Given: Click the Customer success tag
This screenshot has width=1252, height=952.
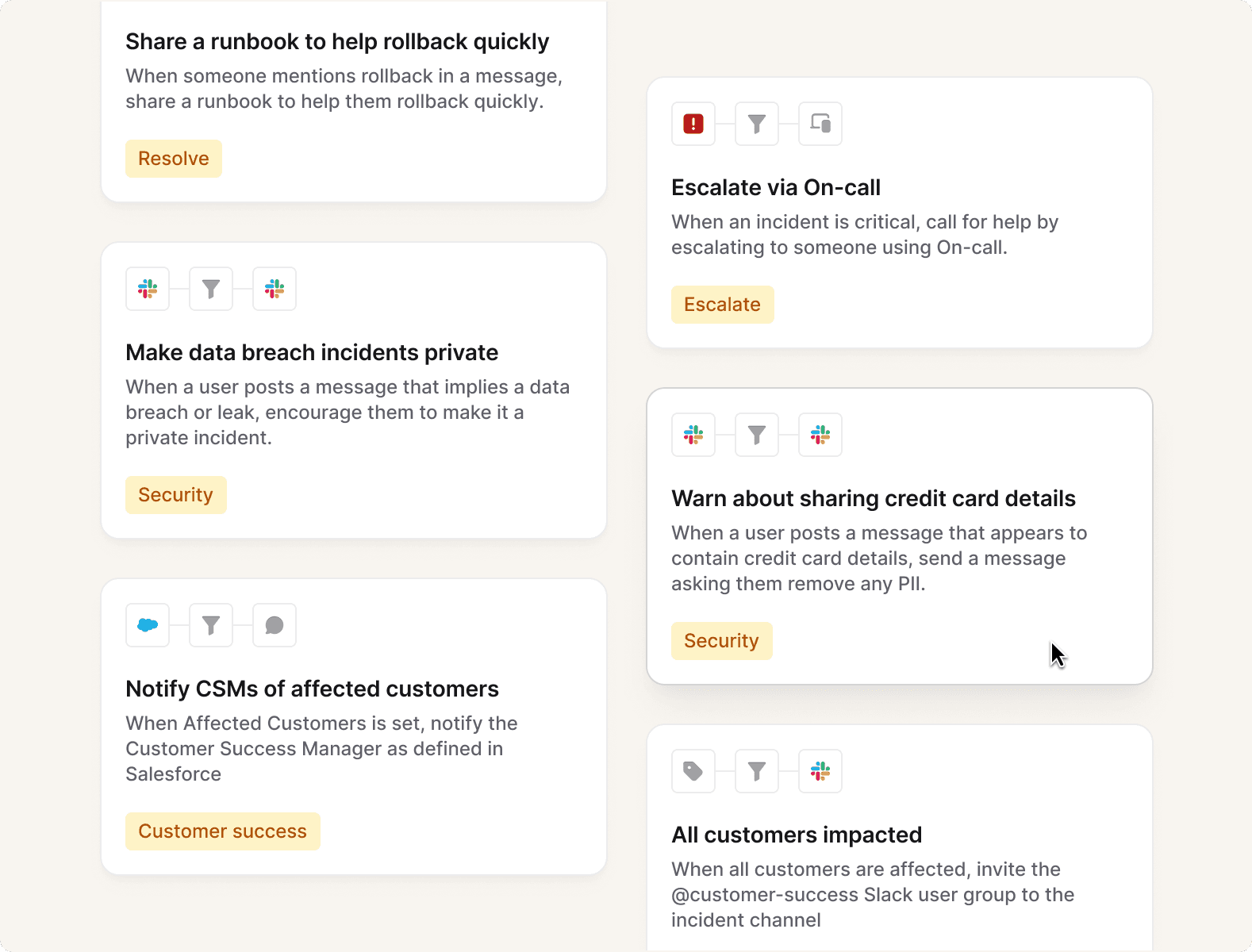Looking at the screenshot, I should pyautogui.click(x=222, y=831).
